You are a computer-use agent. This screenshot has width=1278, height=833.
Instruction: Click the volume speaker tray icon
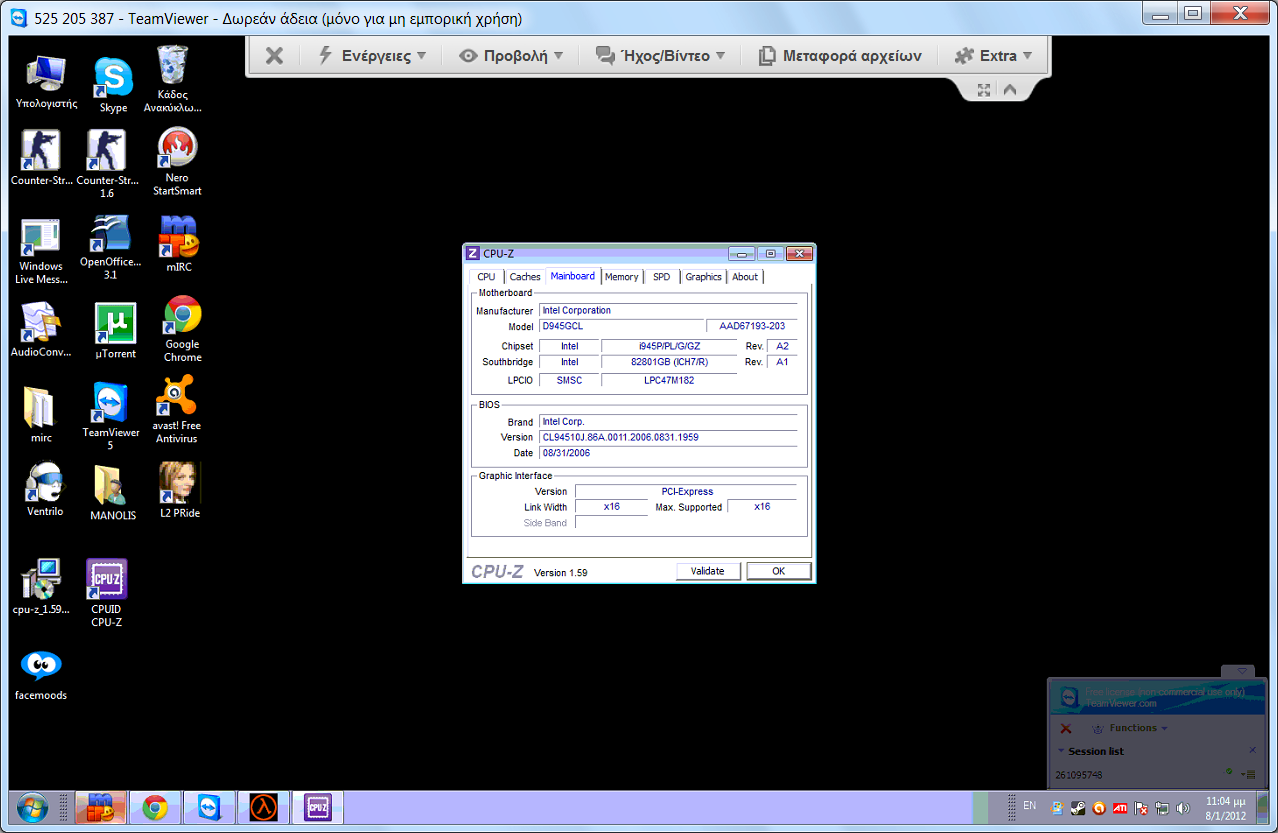tap(1183, 808)
